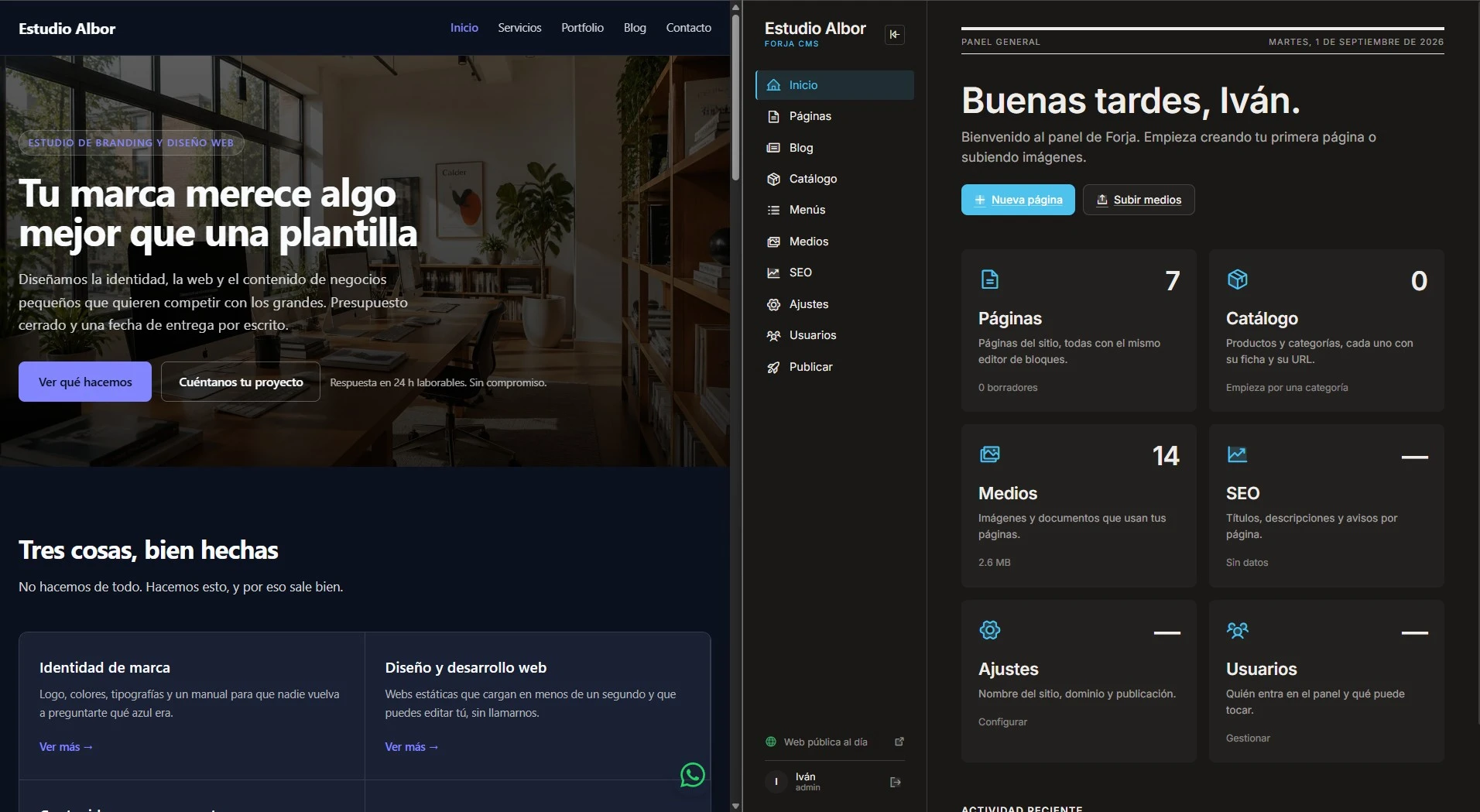Click Cuéntanos tu proyecto button
Image resolution: width=1480 pixels, height=812 pixels.
(241, 382)
